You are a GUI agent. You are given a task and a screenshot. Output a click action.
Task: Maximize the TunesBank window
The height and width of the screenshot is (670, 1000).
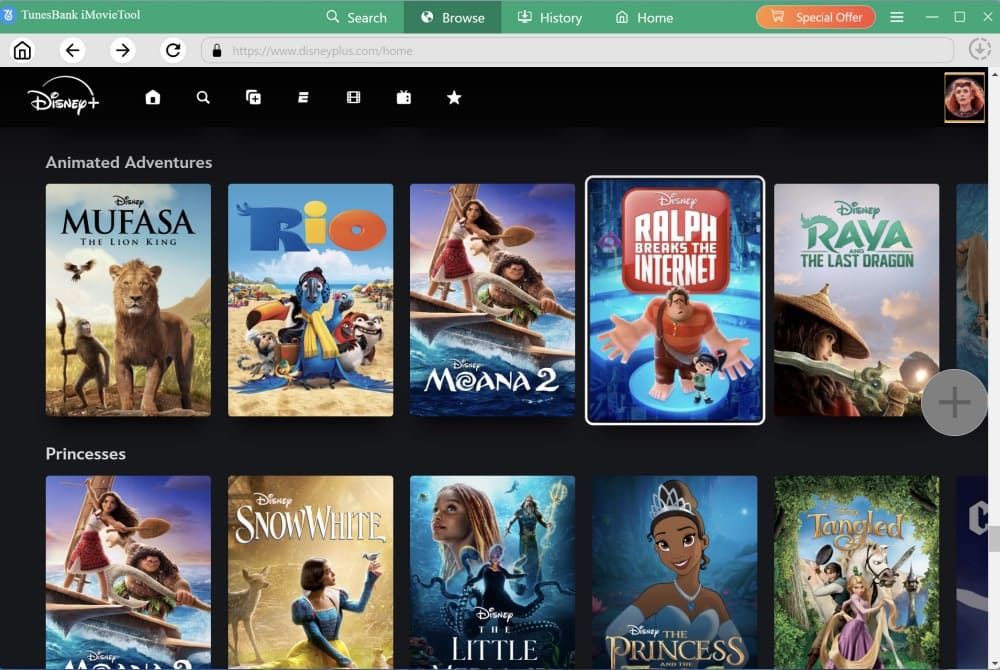tap(960, 17)
